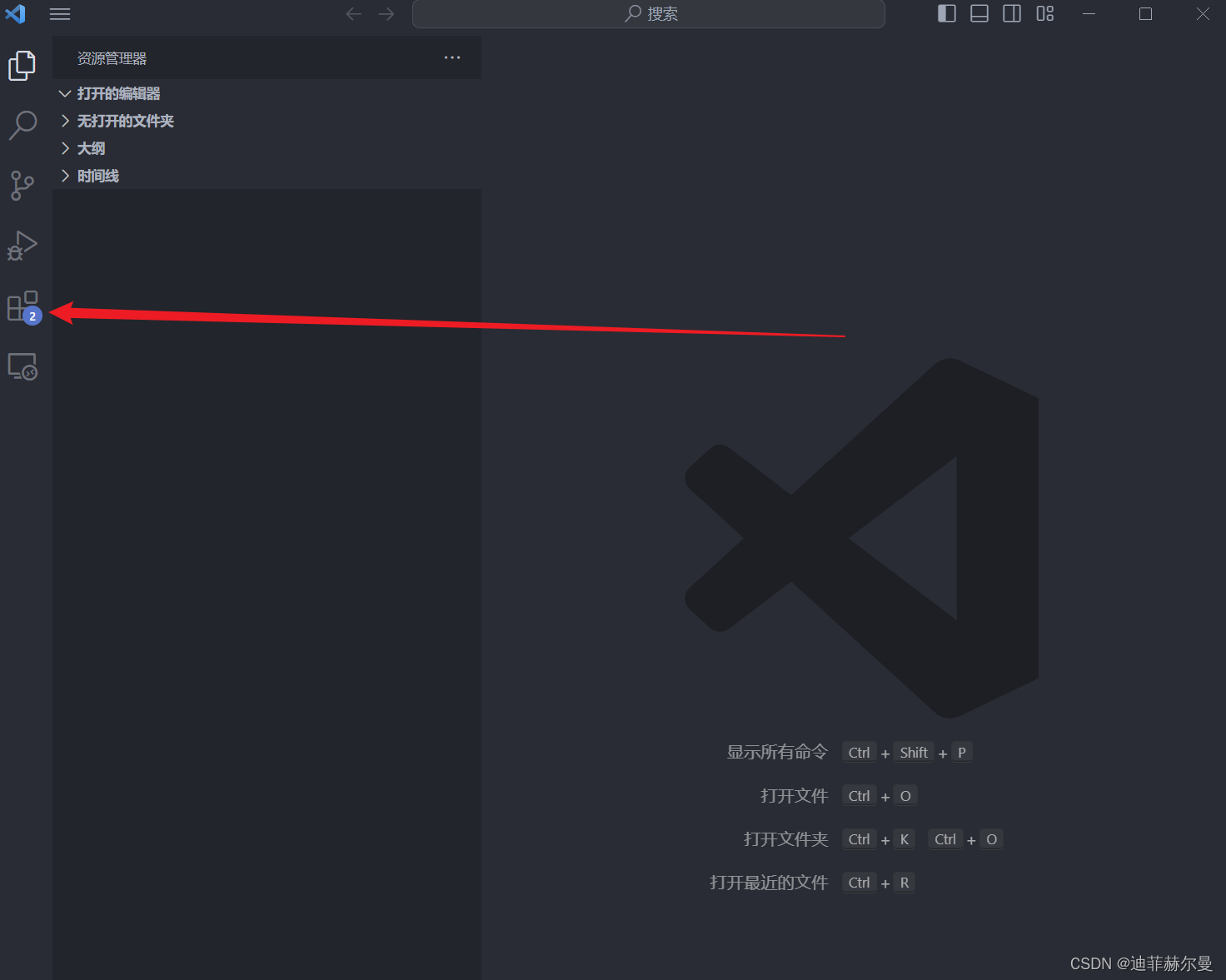The image size is (1226, 980).
Task: Open the Run and Debug view
Action: [x=22, y=246]
